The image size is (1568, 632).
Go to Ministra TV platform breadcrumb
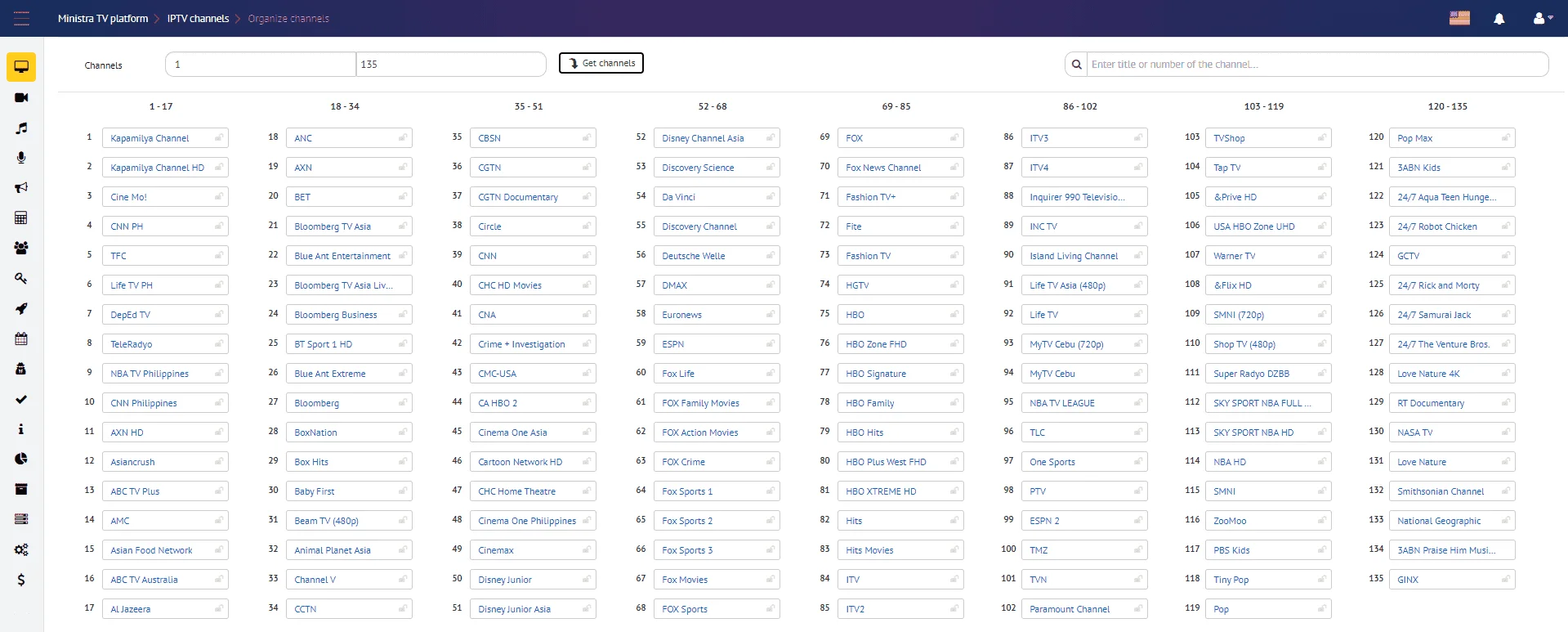pyautogui.click(x=103, y=18)
